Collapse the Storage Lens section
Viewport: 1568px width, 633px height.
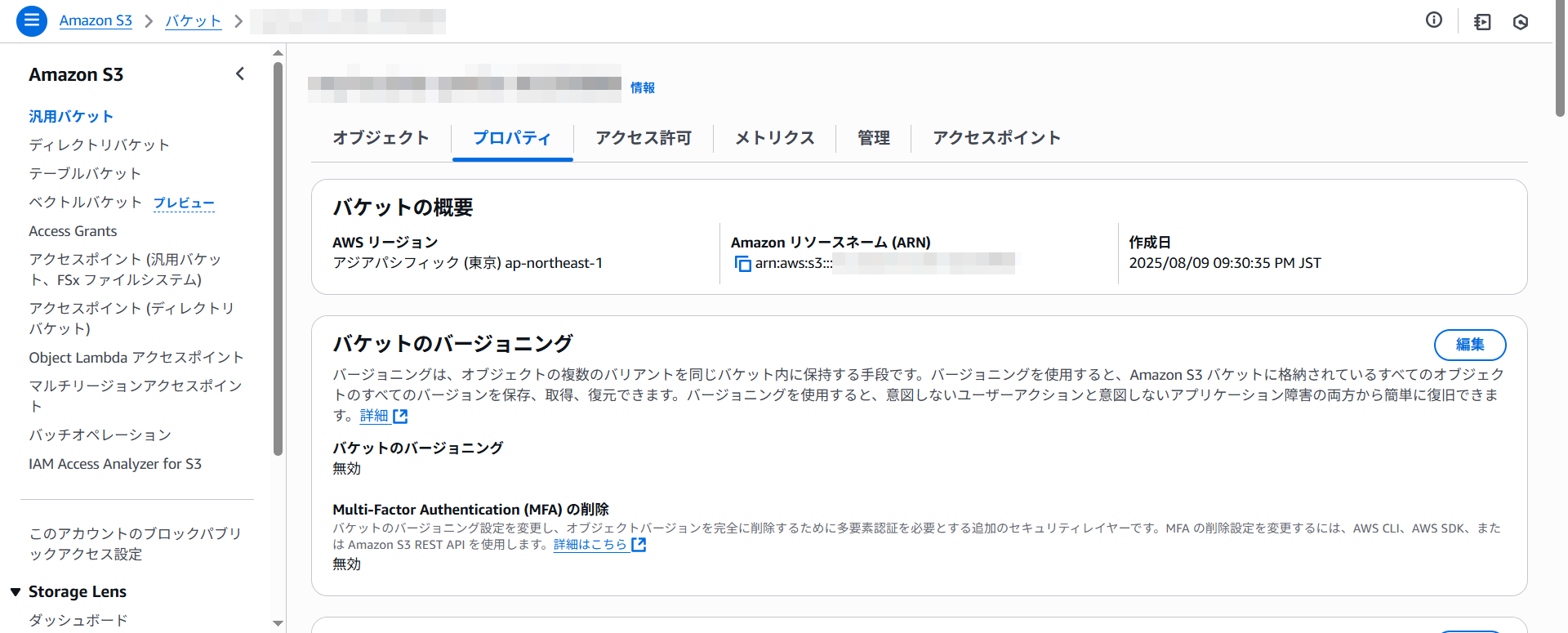point(16,591)
